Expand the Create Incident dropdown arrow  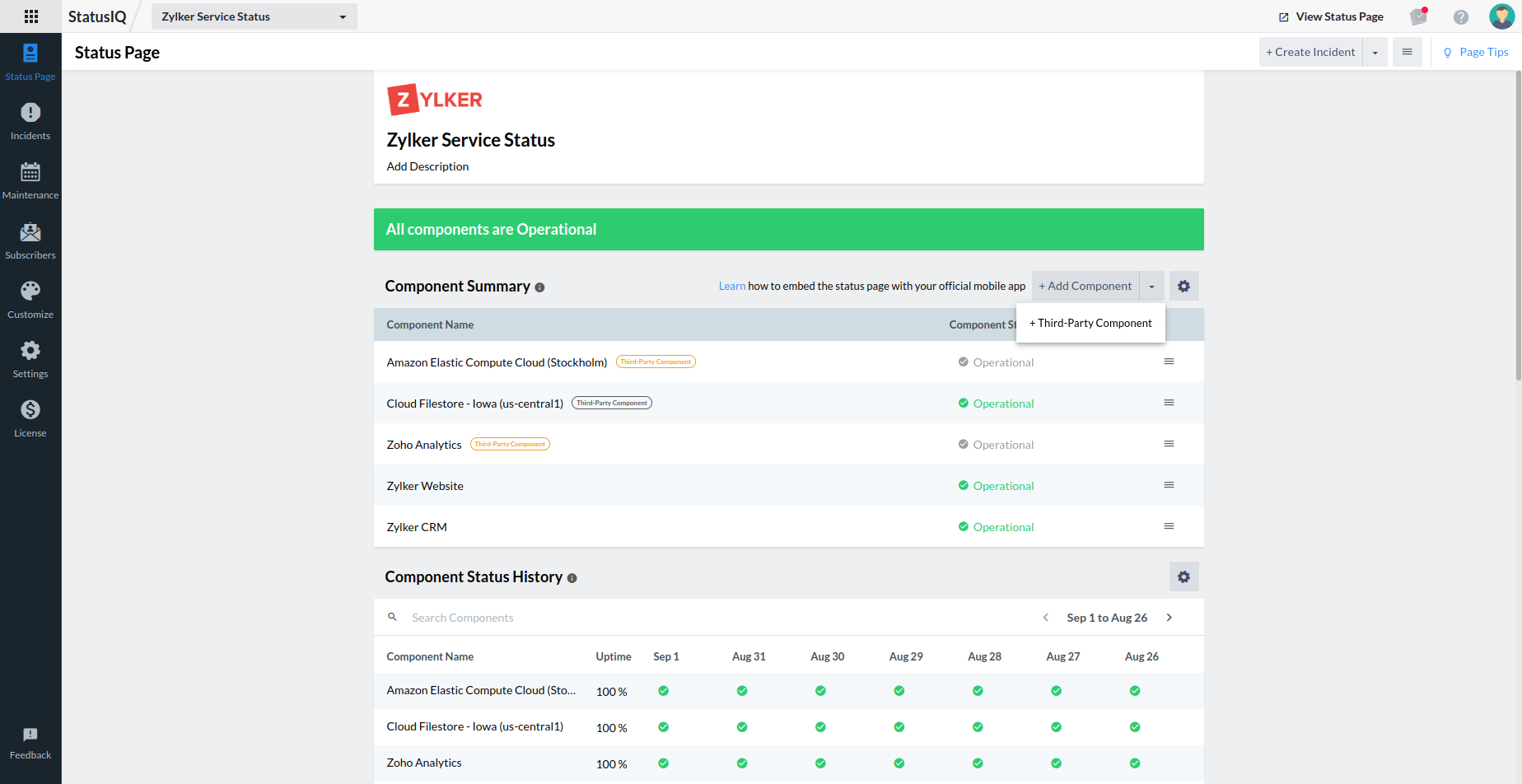tap(1375, 51)
